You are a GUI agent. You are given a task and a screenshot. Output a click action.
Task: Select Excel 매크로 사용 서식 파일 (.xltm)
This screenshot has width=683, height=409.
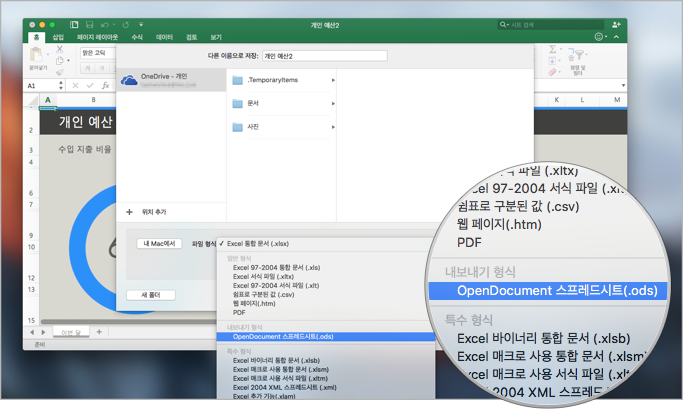[325, 379]
